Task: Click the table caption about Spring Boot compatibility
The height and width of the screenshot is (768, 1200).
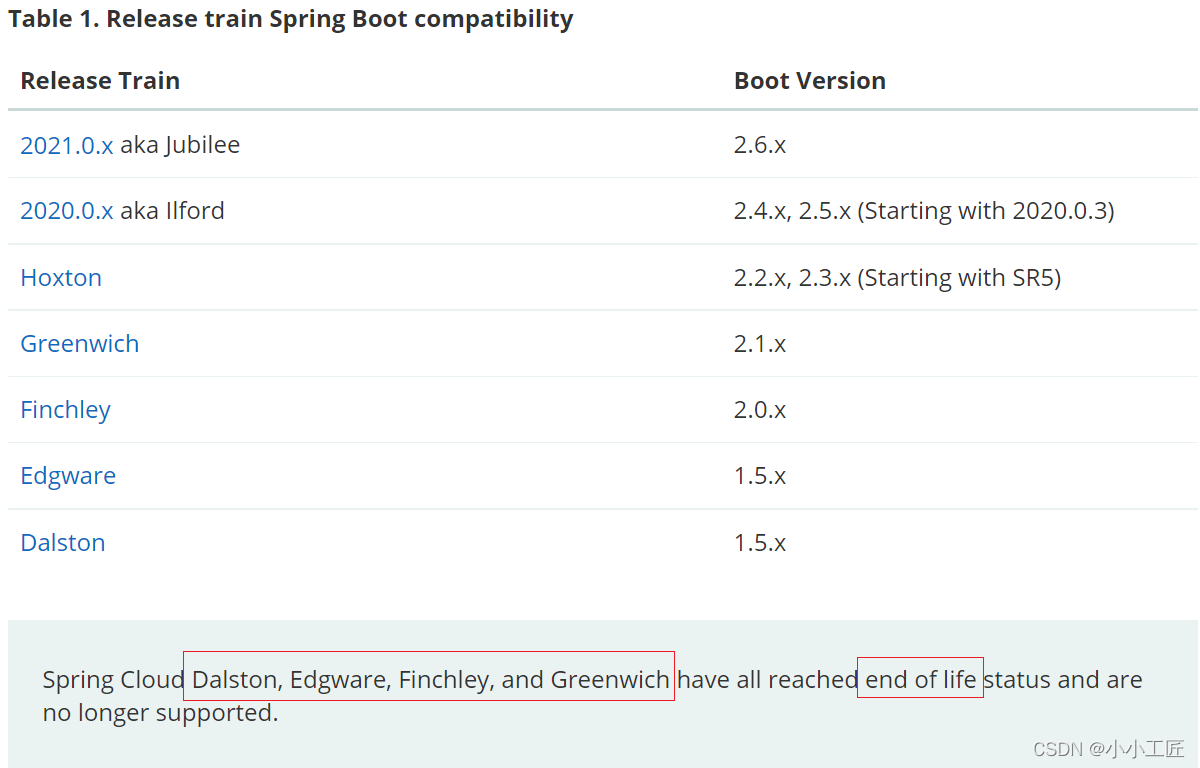Action: pyautogui.click(x=290, y=19)
